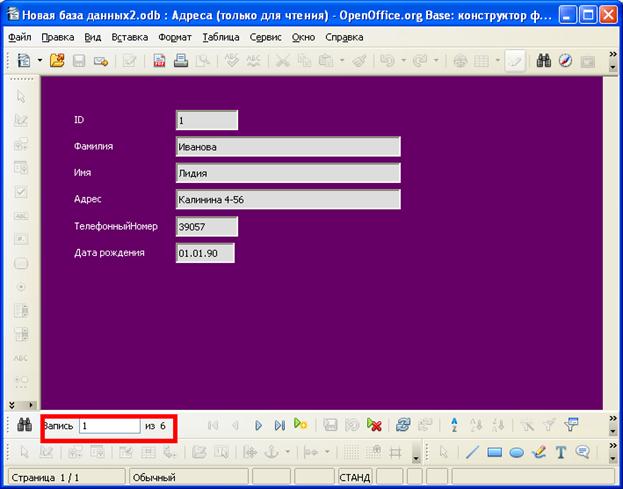623x489 pixels.
Task: Open the Окно menu
Action: 303,37
